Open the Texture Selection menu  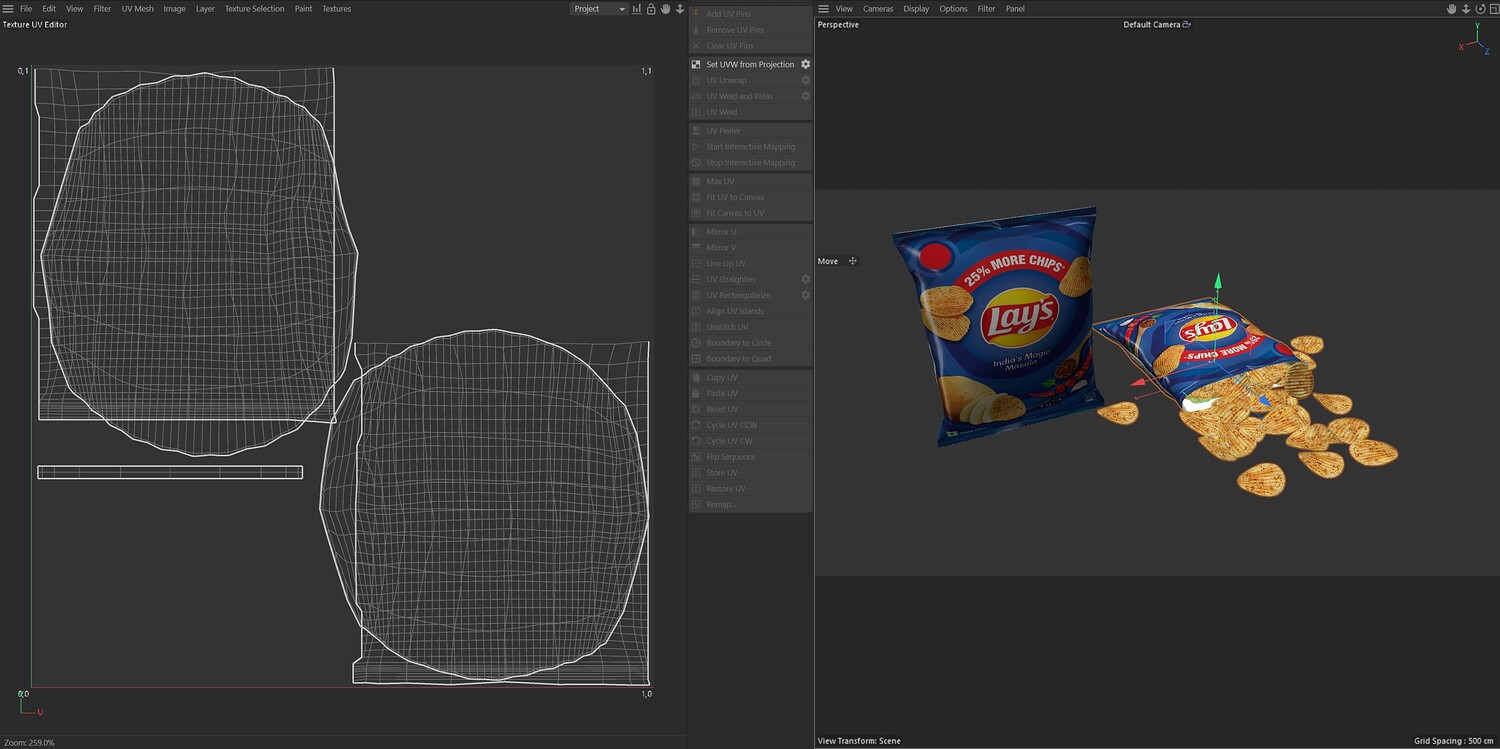[254, 9]
